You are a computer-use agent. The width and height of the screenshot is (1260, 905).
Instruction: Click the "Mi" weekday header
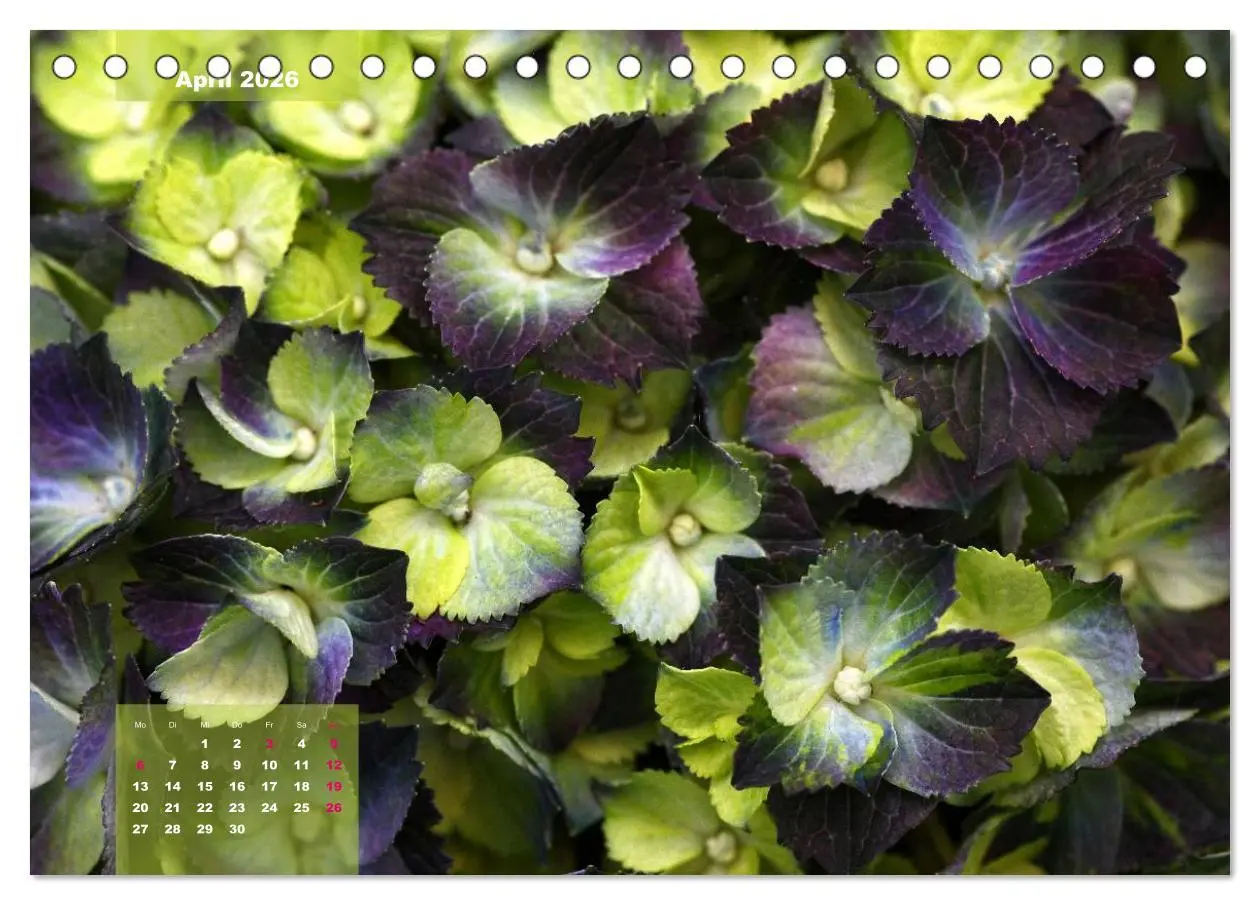coord(205,725)
